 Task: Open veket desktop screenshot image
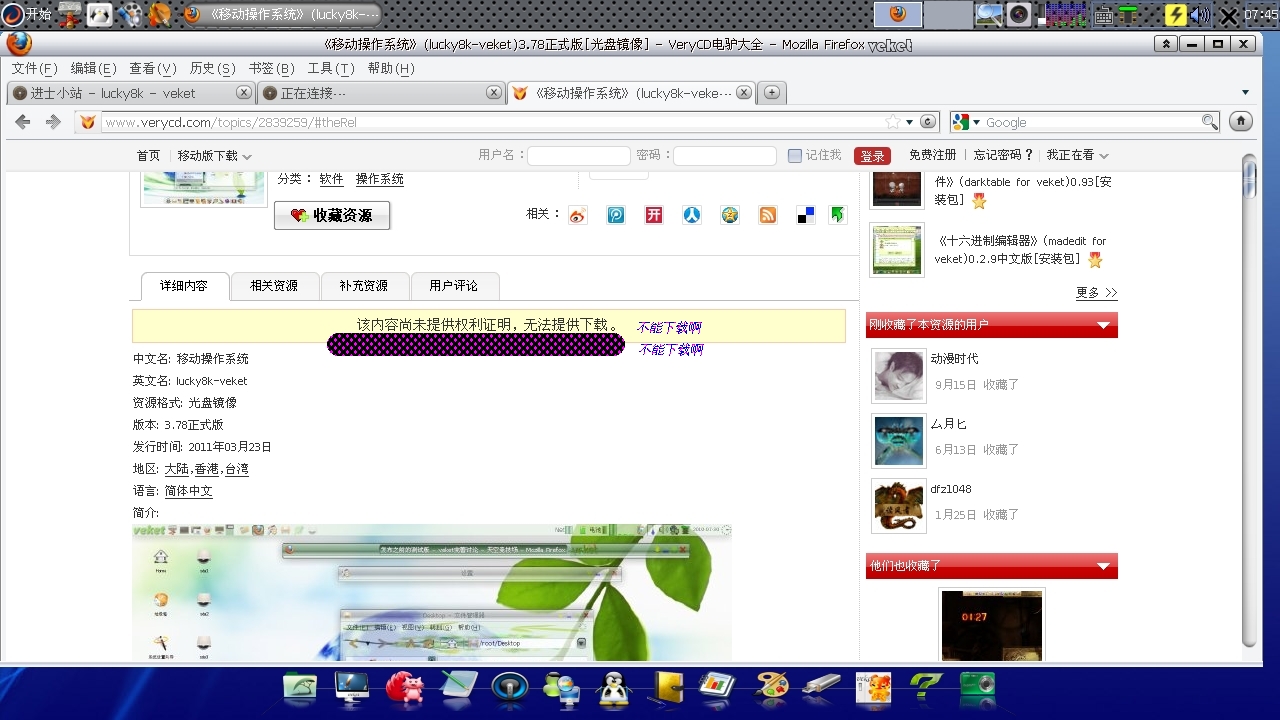click(432, 592)
